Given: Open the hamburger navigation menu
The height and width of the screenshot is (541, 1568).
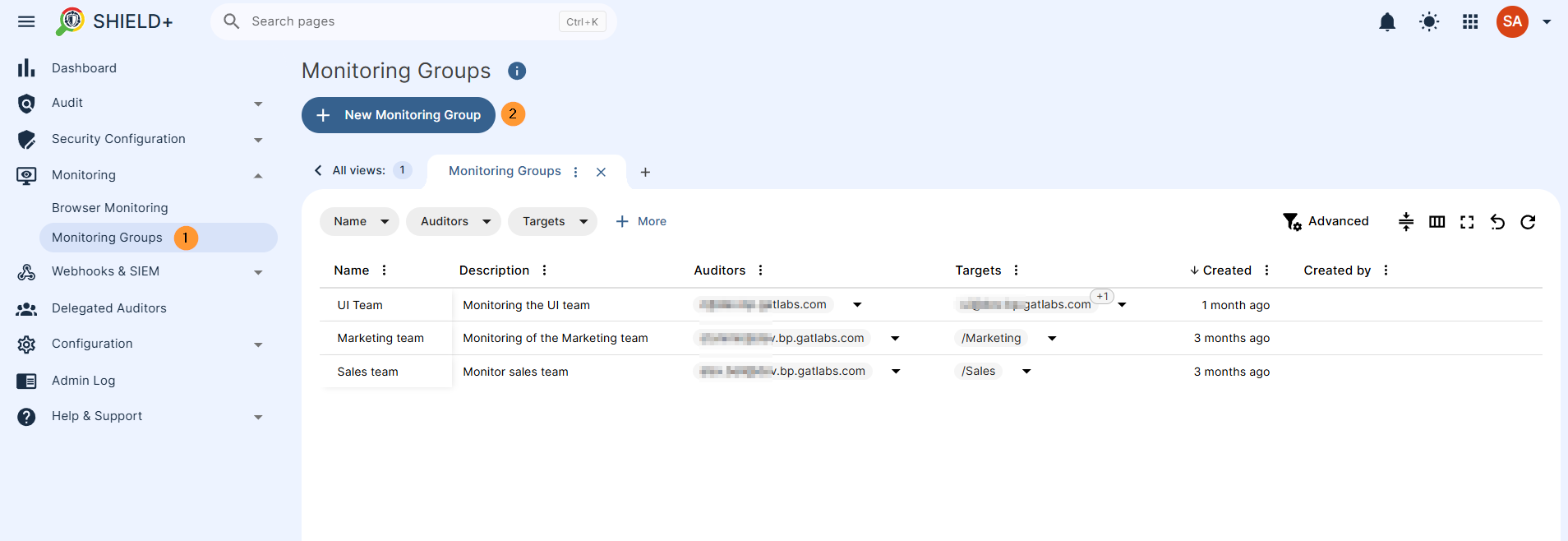Looking at the screenshot, I should click(26, 21).
